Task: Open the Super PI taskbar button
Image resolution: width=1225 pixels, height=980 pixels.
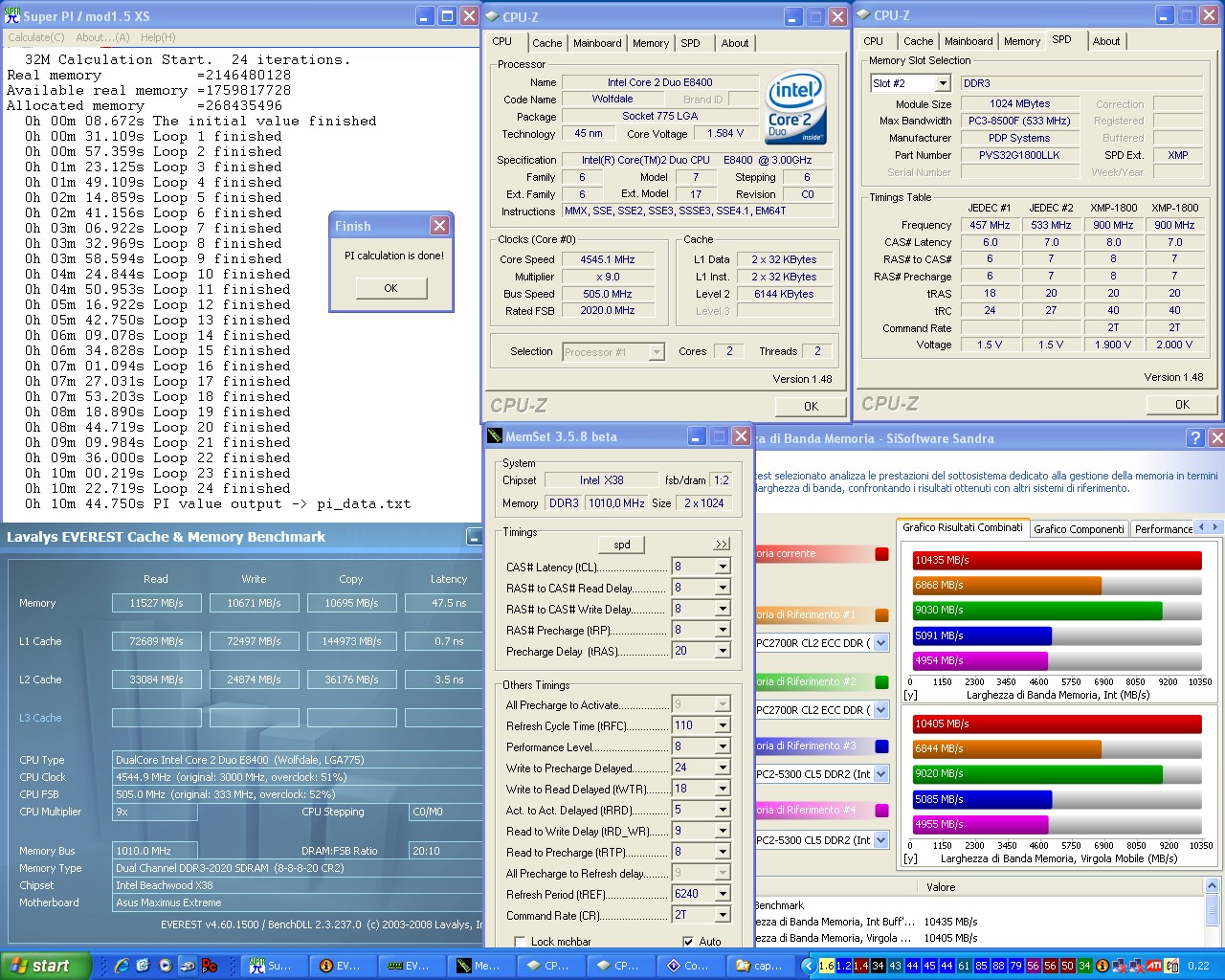Action: point(274,966)
